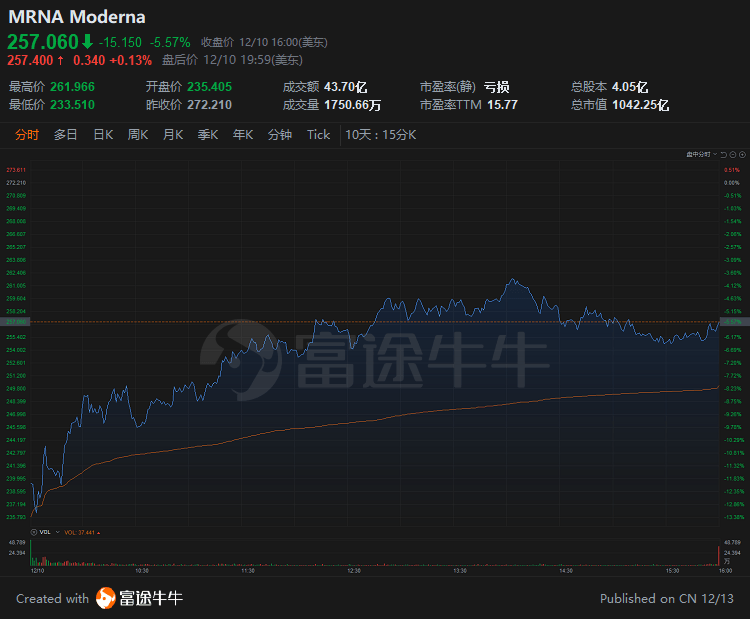
Task: Open the 周K weekly candlestick tab
Action: tap(138, 135)
